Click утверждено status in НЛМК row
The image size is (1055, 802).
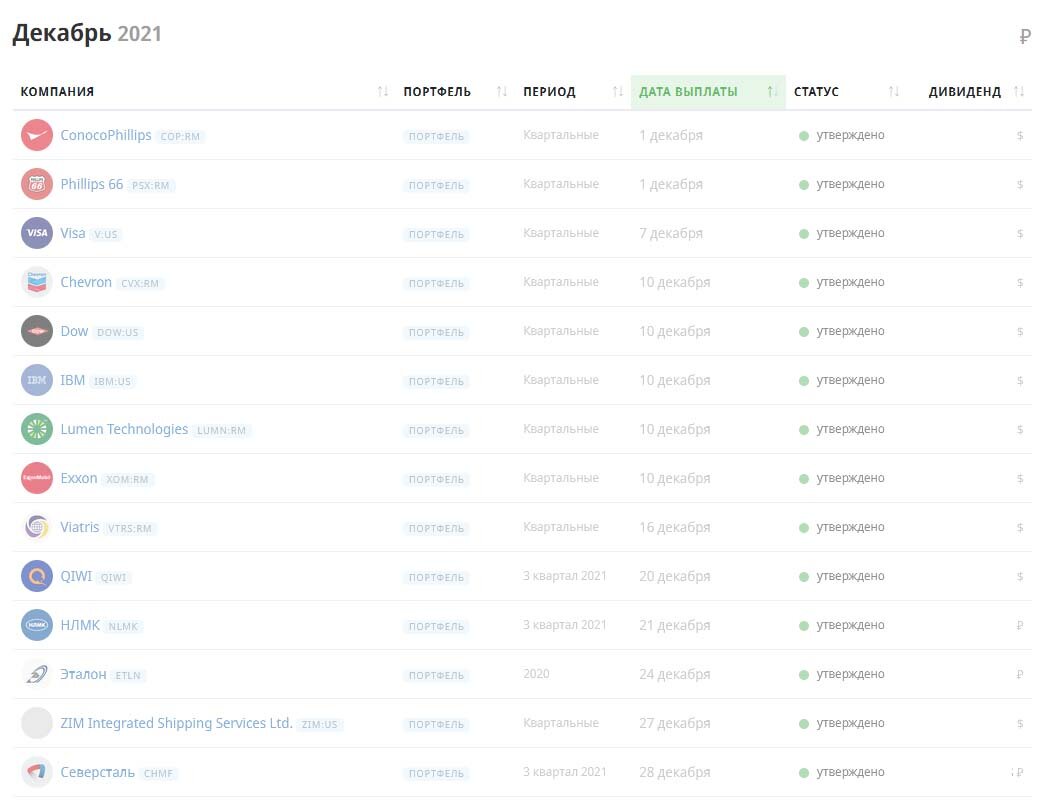[850, 625]
